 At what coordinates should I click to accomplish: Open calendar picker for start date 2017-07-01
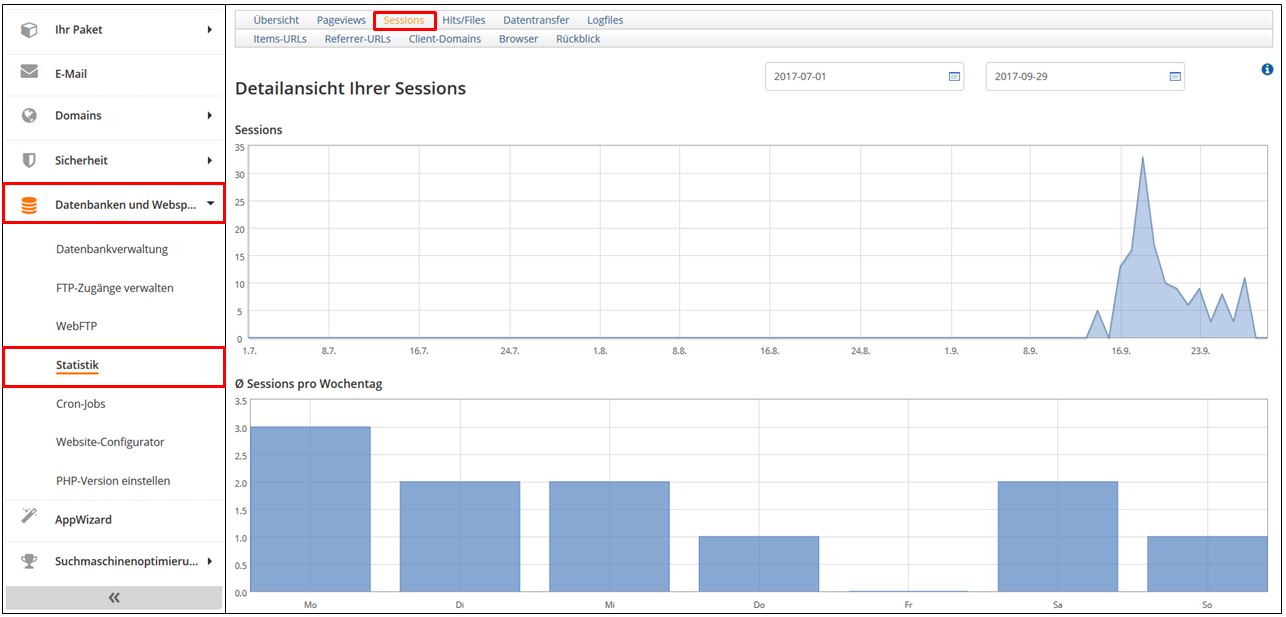(954, 77)
